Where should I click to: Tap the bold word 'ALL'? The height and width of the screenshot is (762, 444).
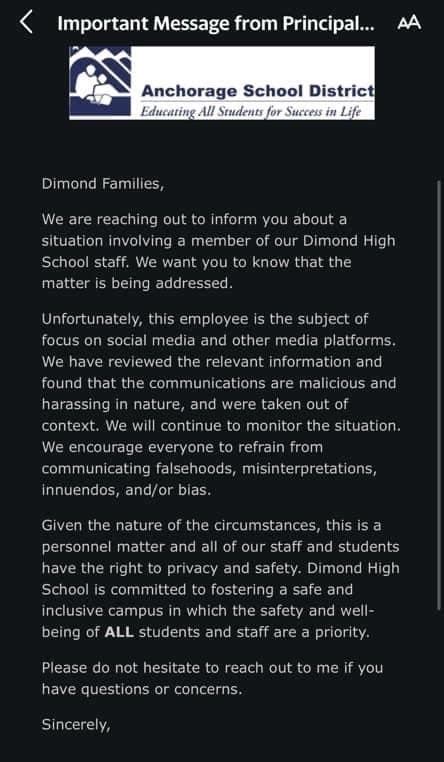pos(120,632)
